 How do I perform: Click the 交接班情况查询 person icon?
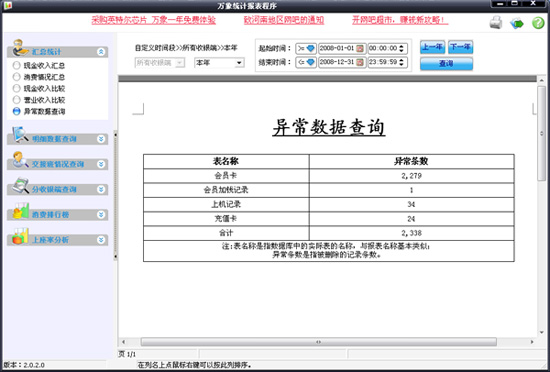[x=20, y=160]
